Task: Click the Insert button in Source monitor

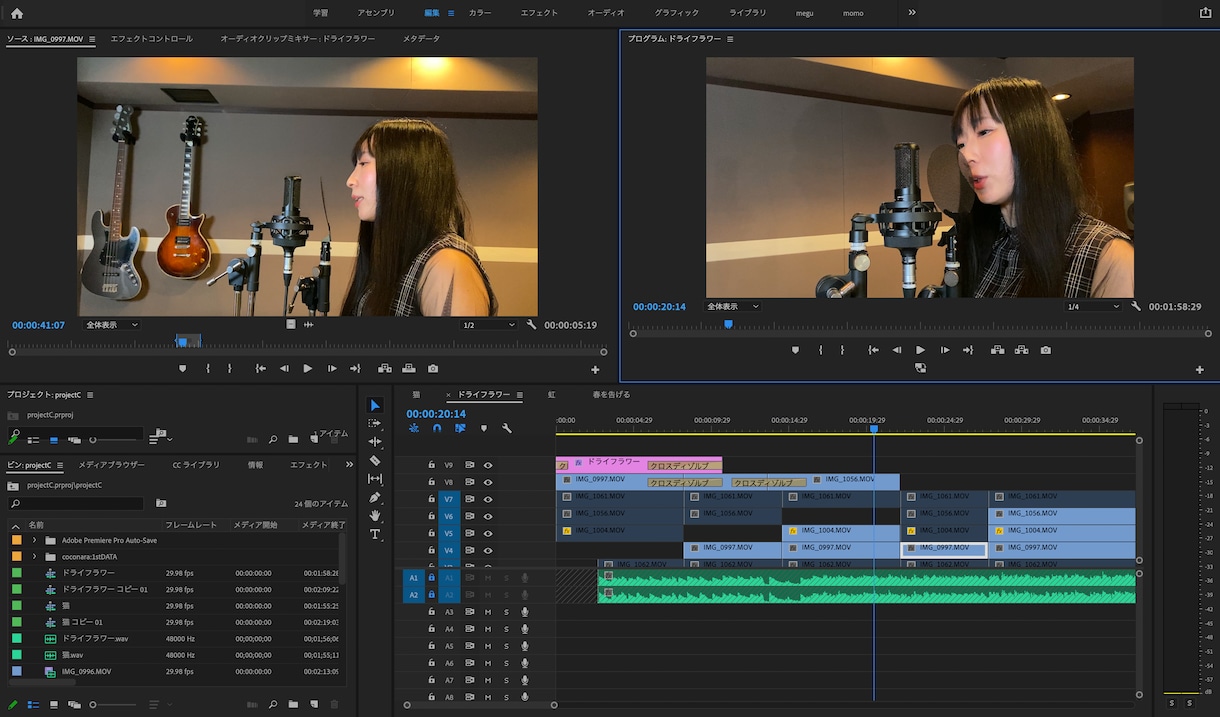Action: [x=385, y=368]
